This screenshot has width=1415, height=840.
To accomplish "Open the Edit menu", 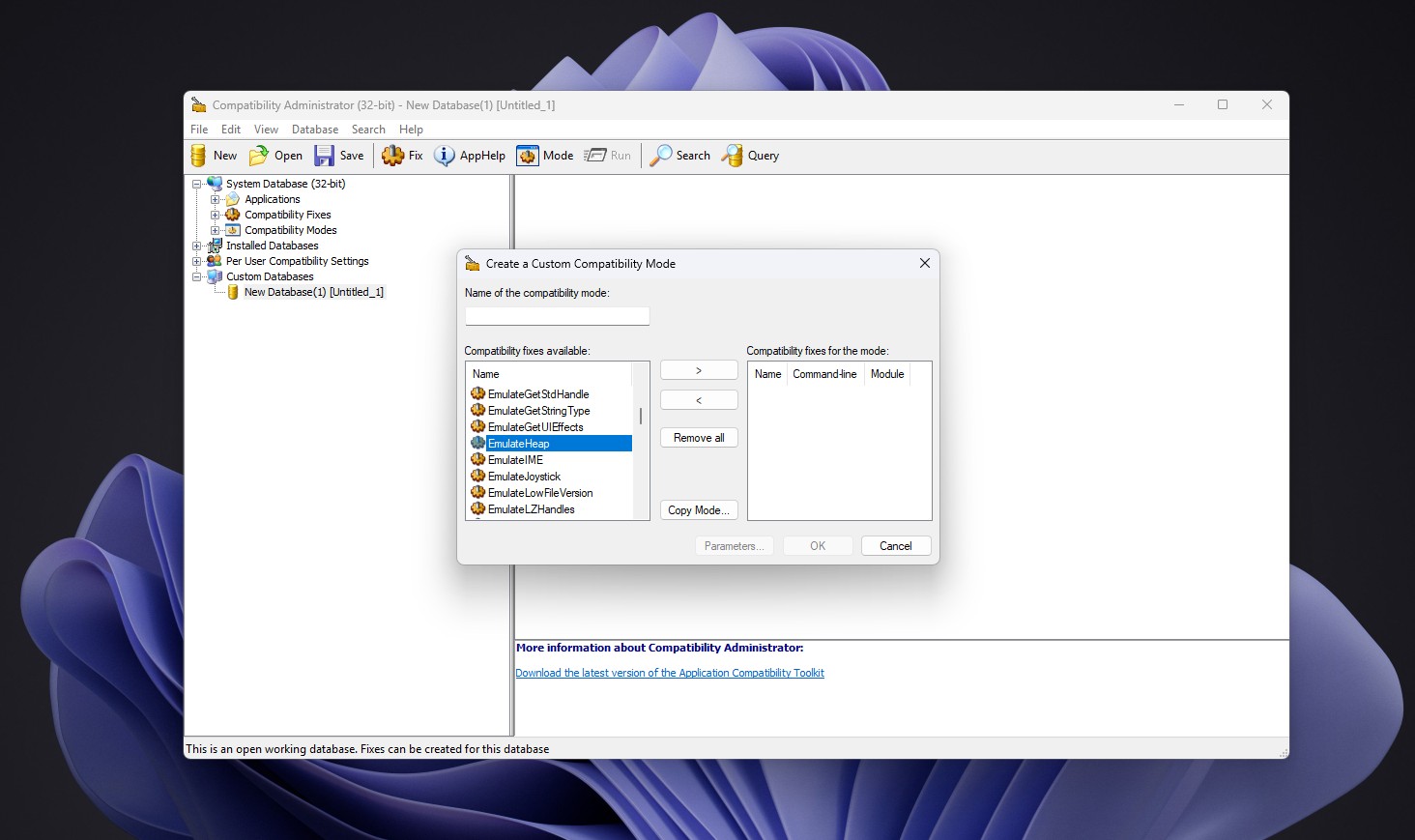I will tap(231, 130).
